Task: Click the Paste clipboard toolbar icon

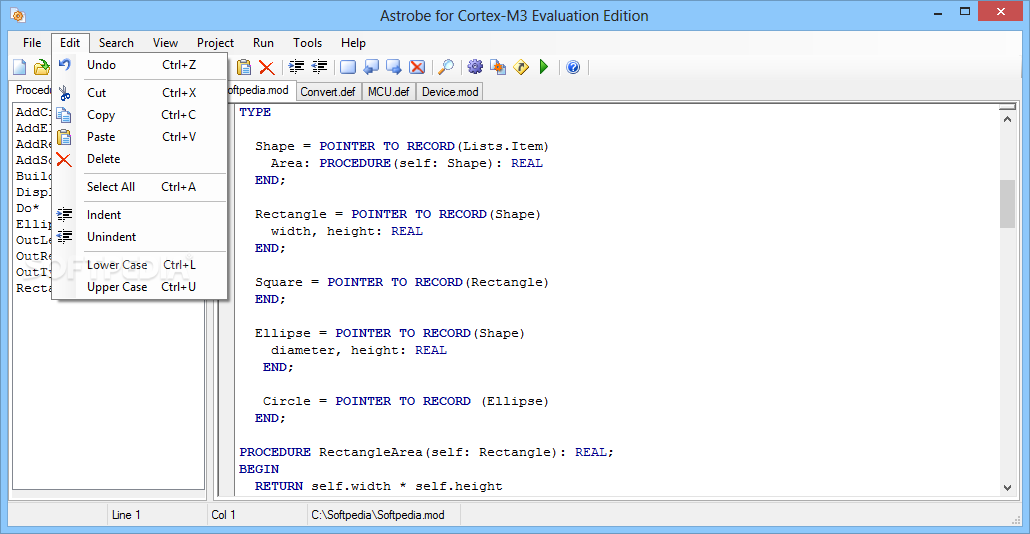Action: pos(244,67)
